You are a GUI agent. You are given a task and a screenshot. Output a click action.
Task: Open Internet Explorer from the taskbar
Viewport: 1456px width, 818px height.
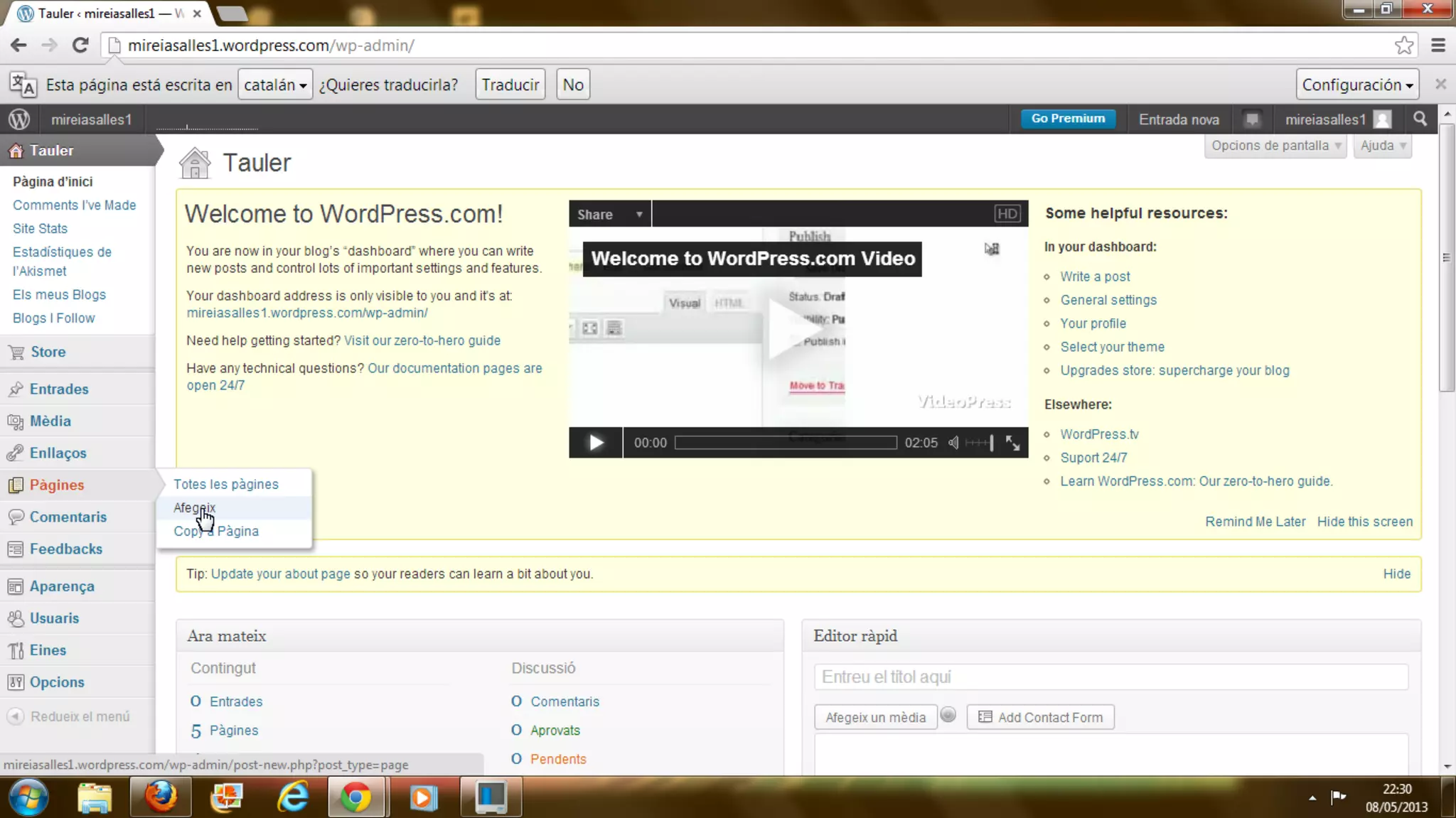pyautogui.click(x=293, y=797)
